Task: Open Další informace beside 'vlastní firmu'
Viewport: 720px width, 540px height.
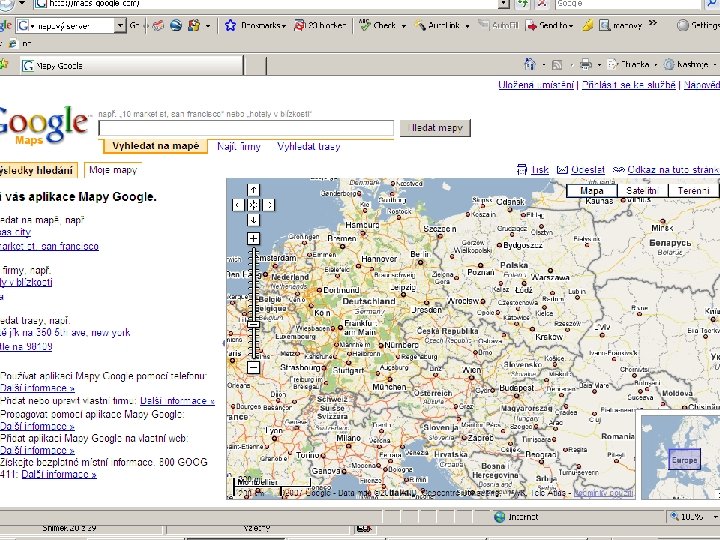Action: (x=177, y=401)
